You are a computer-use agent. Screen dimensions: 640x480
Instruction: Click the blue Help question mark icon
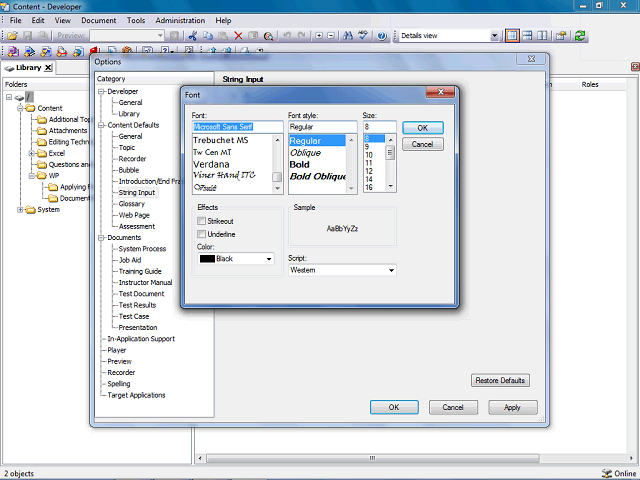coord(382,36)
